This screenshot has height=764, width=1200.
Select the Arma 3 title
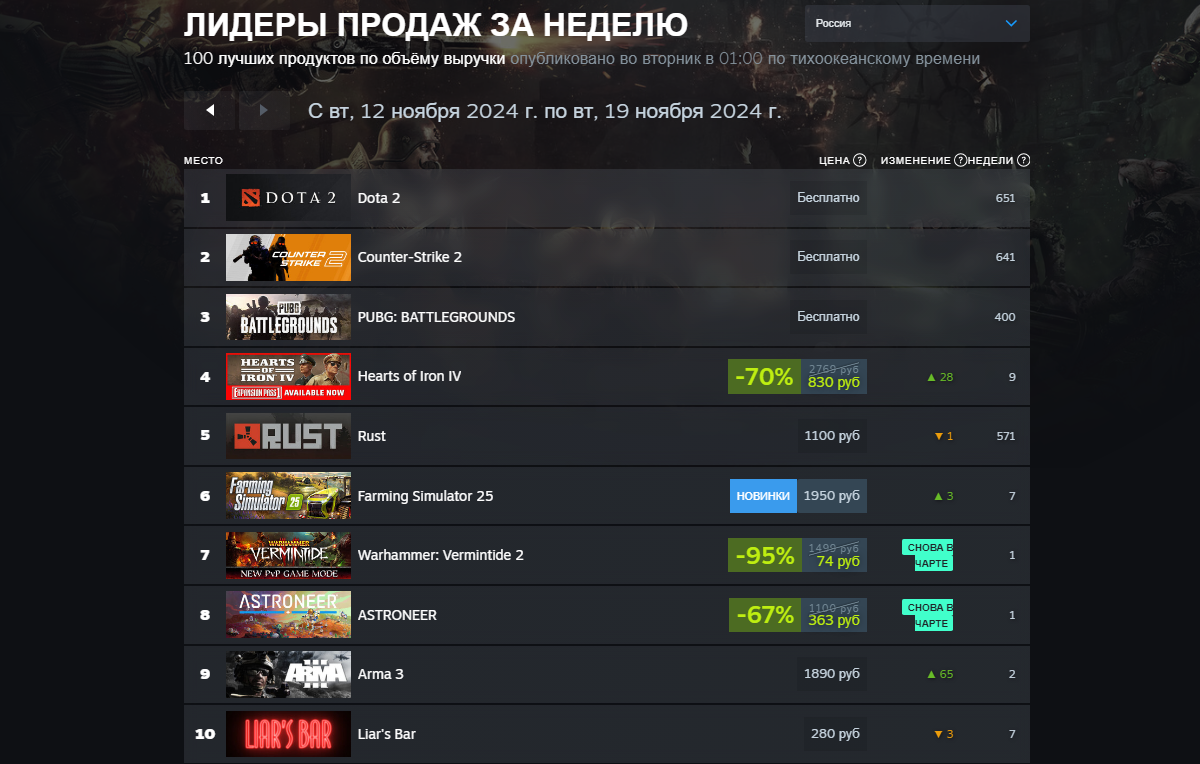tap(381, 674)
